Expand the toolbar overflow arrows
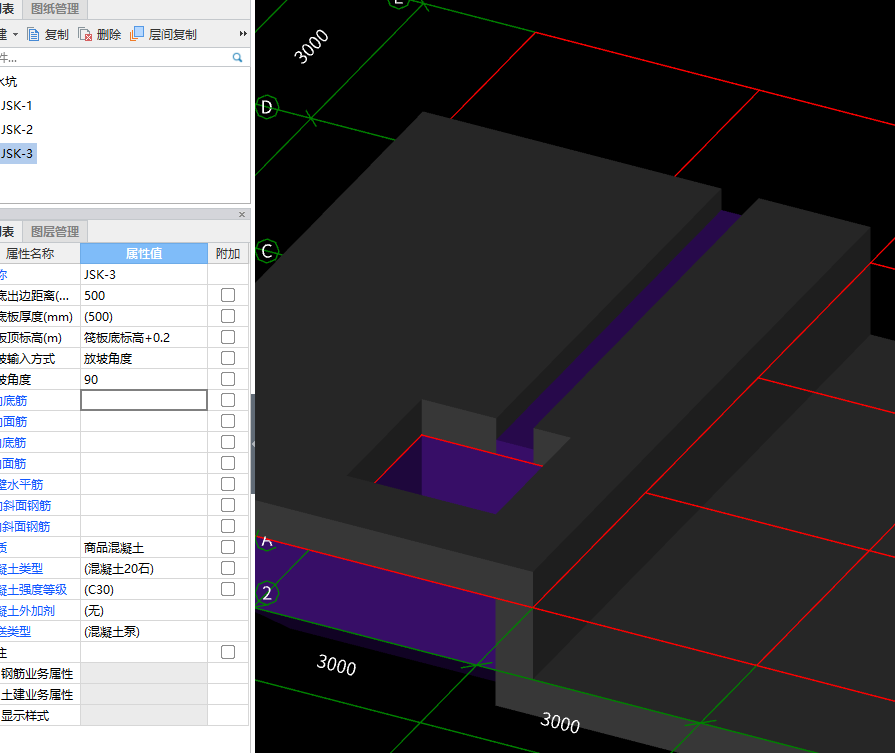895x753 pixels. pos(243,34)
